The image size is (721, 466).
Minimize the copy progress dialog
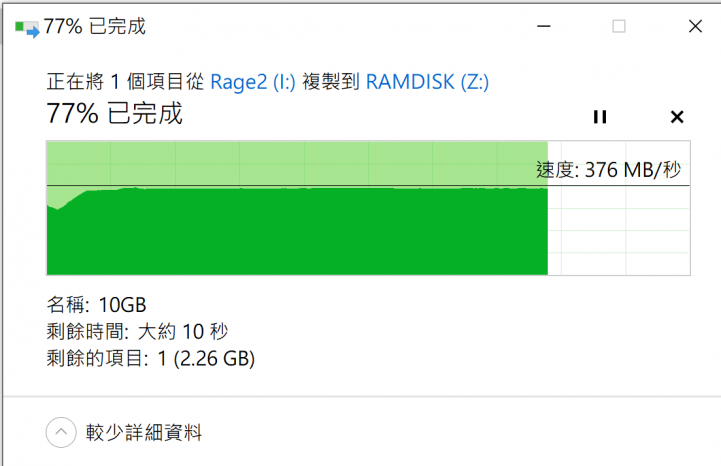[544, 26]
